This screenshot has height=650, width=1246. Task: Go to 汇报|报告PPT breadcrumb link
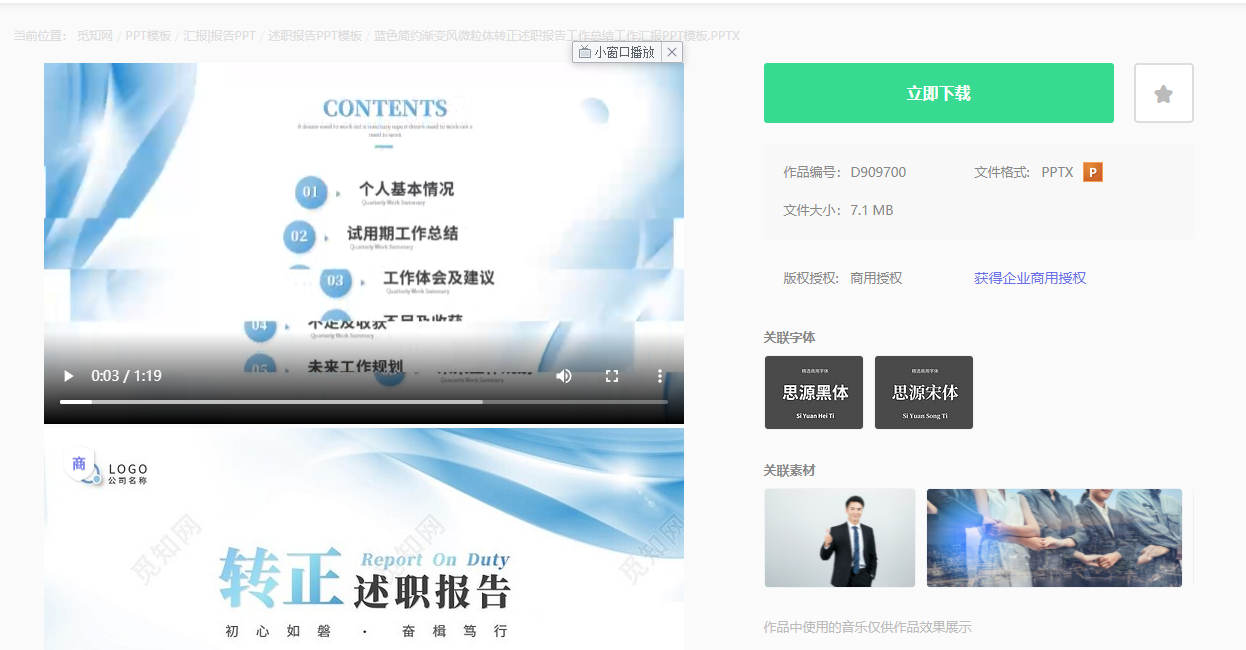(x=219, y=36)
